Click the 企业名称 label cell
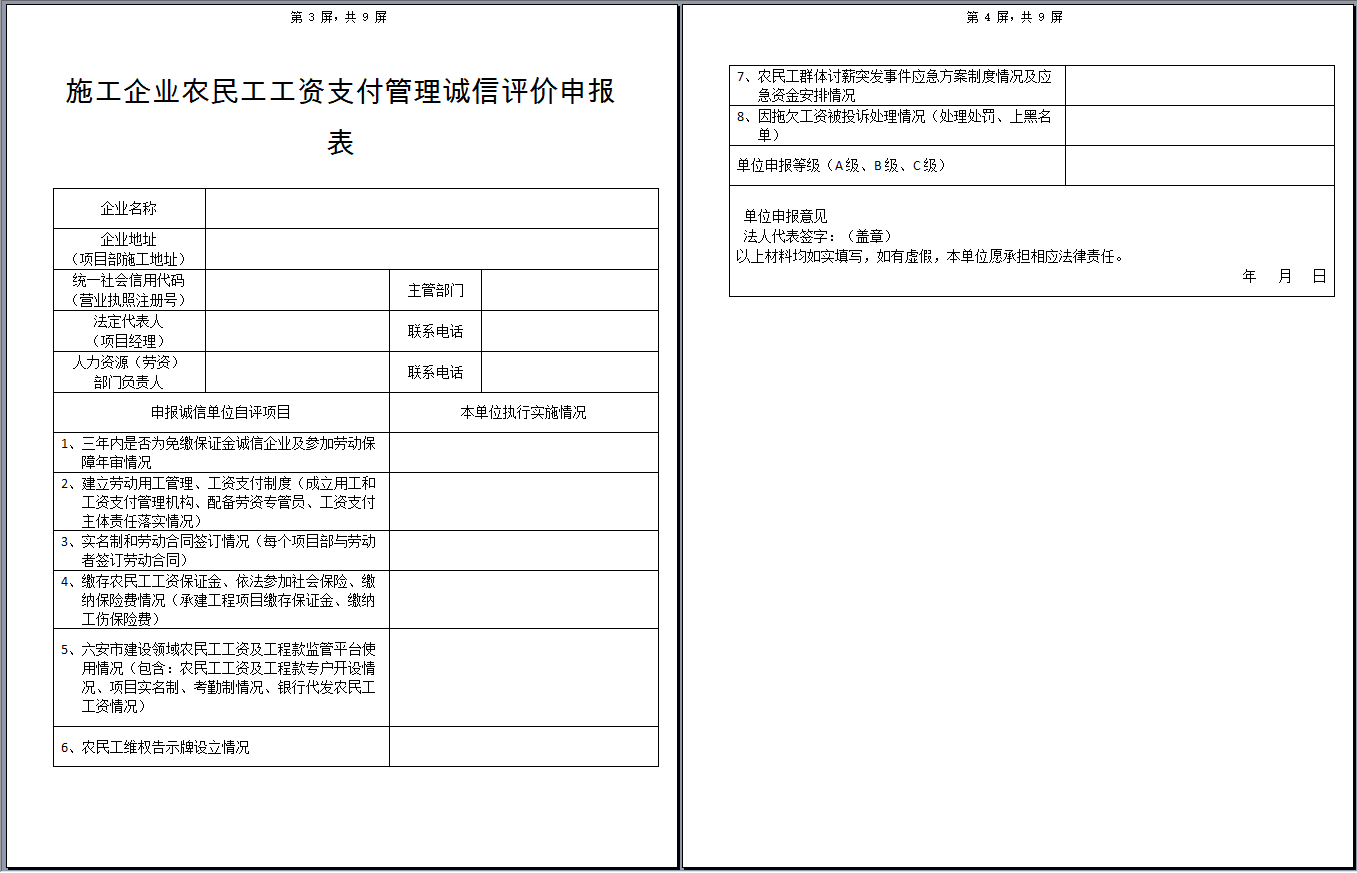Viewport: 1357px width, 873px height. tap(130, 209)
